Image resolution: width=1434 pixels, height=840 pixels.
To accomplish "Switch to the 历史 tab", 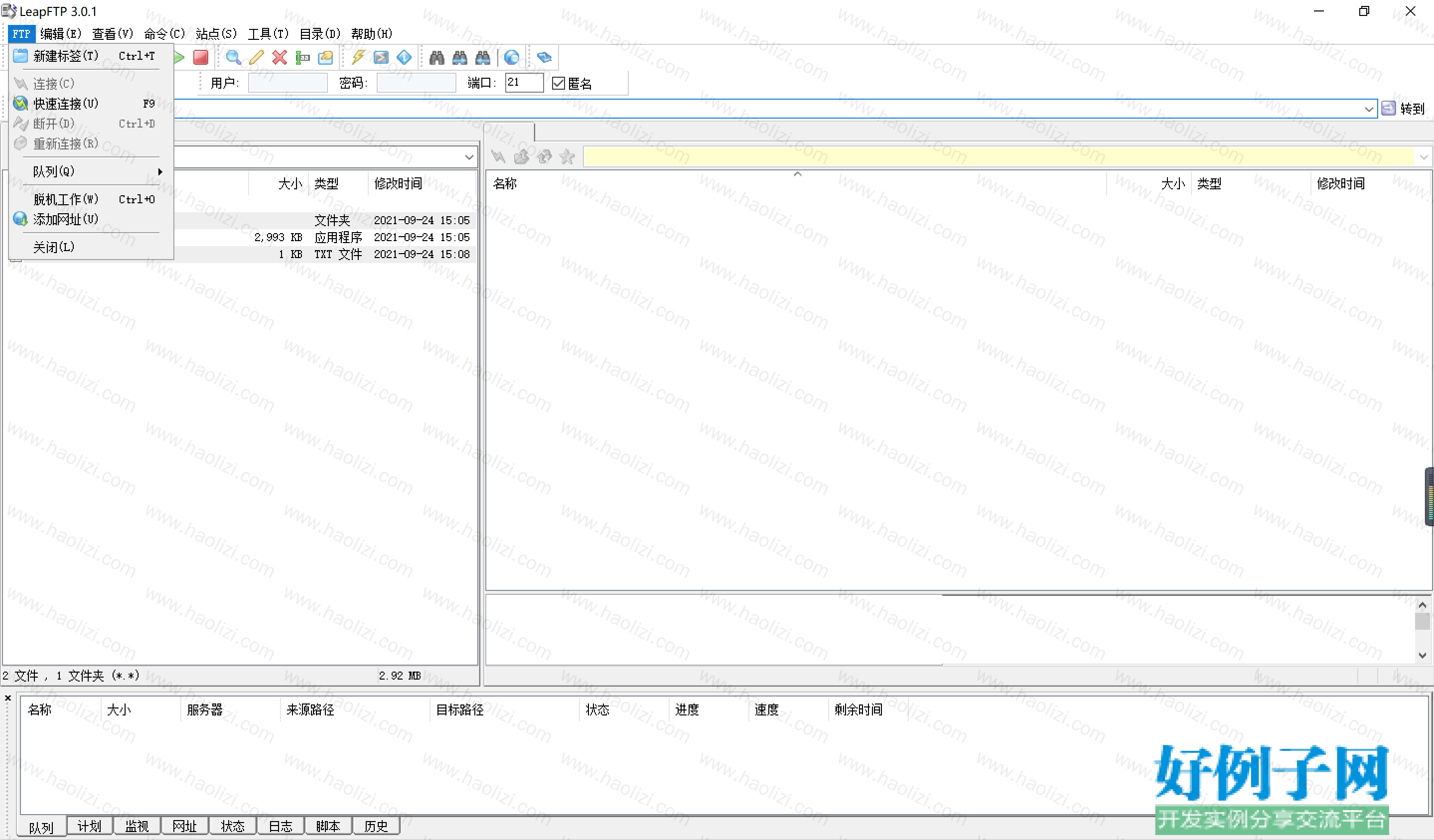I will [376, 826].
